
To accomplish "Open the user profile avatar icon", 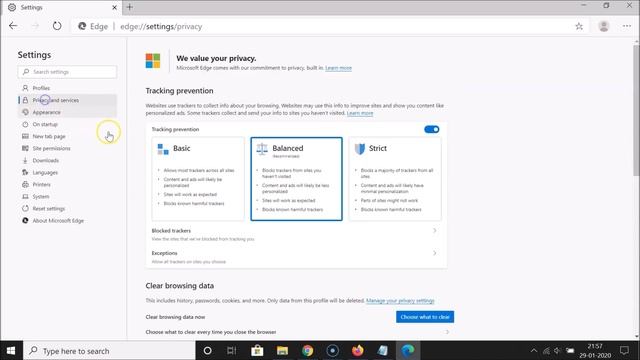I will tap(604, 26).
